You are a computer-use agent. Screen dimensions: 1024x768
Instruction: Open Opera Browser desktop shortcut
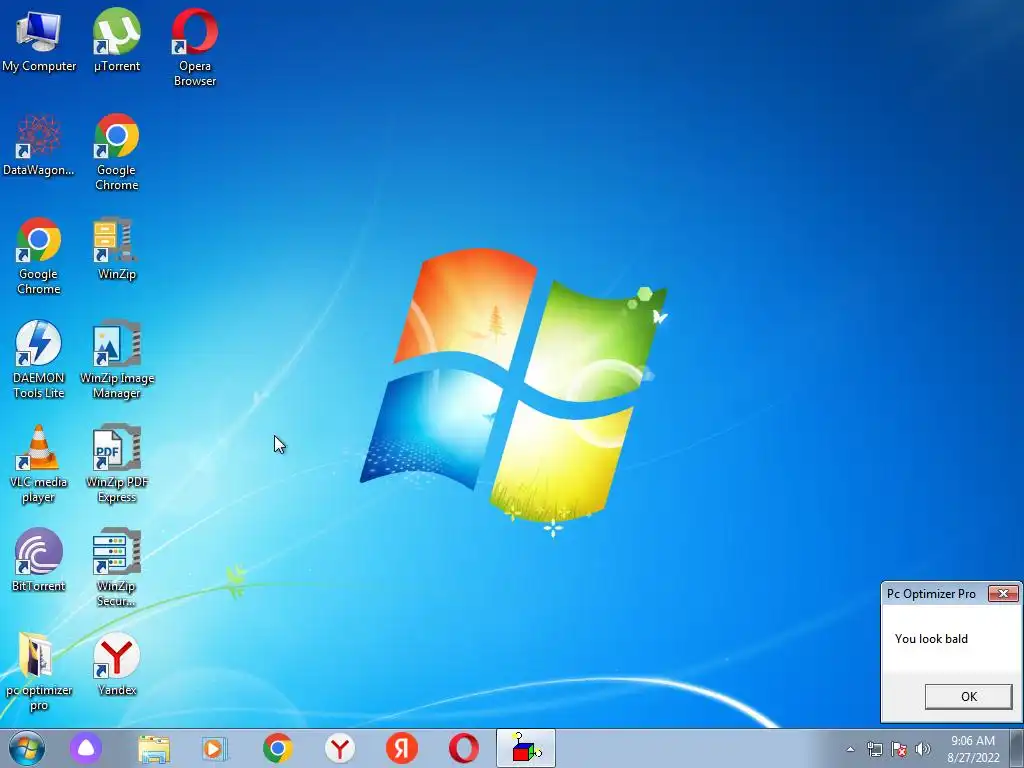pyautogui.click(x=195, y=47)
